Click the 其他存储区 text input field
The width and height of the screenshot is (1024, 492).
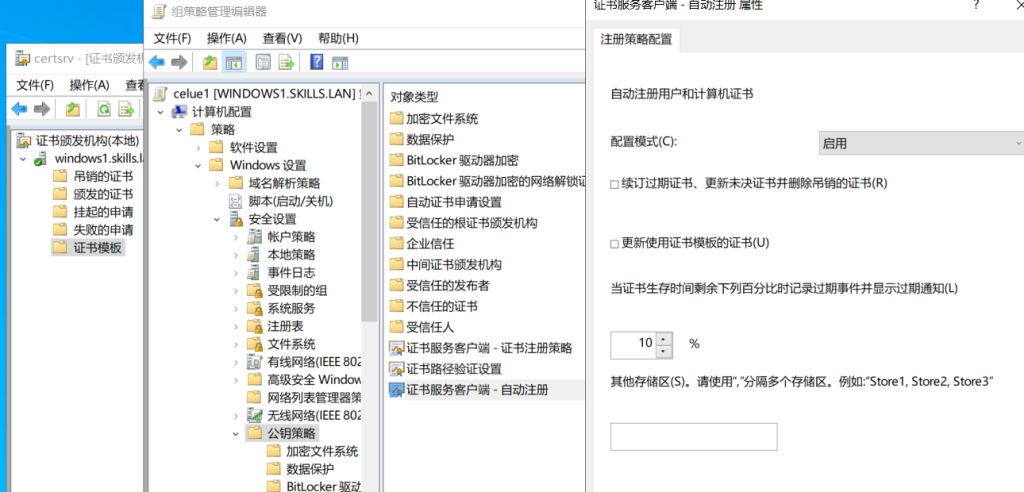click(693, 437)
